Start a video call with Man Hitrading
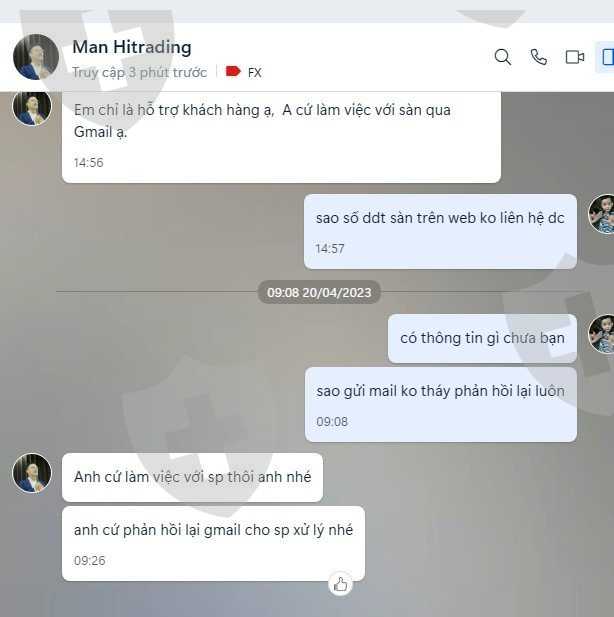Screen dimensions: 614x617 (x=575, y=57)
